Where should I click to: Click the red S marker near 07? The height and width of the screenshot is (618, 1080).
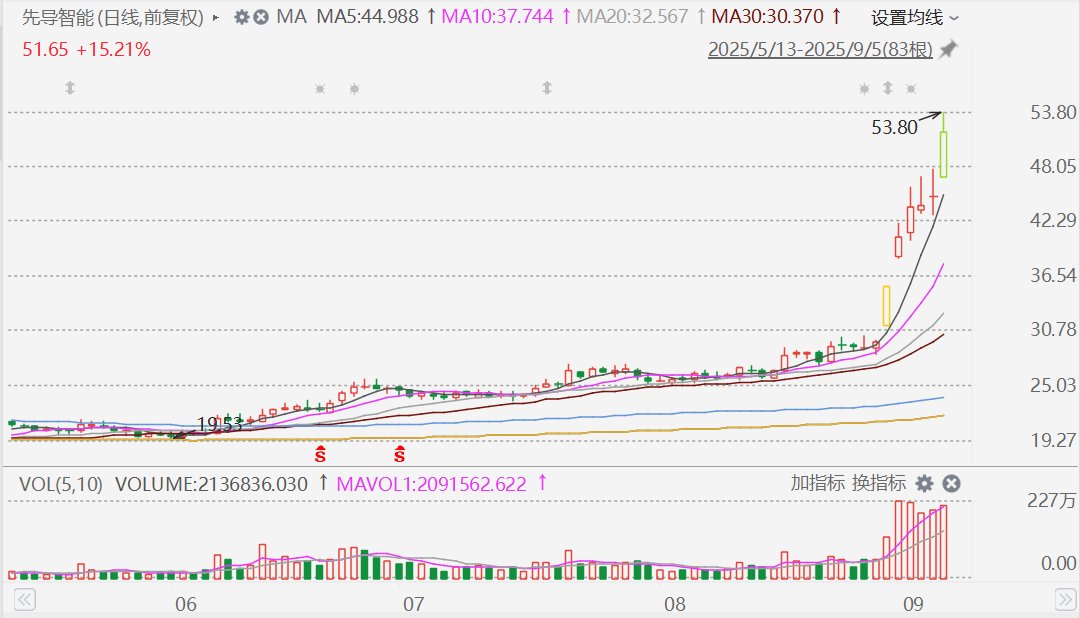coord(399,454)
